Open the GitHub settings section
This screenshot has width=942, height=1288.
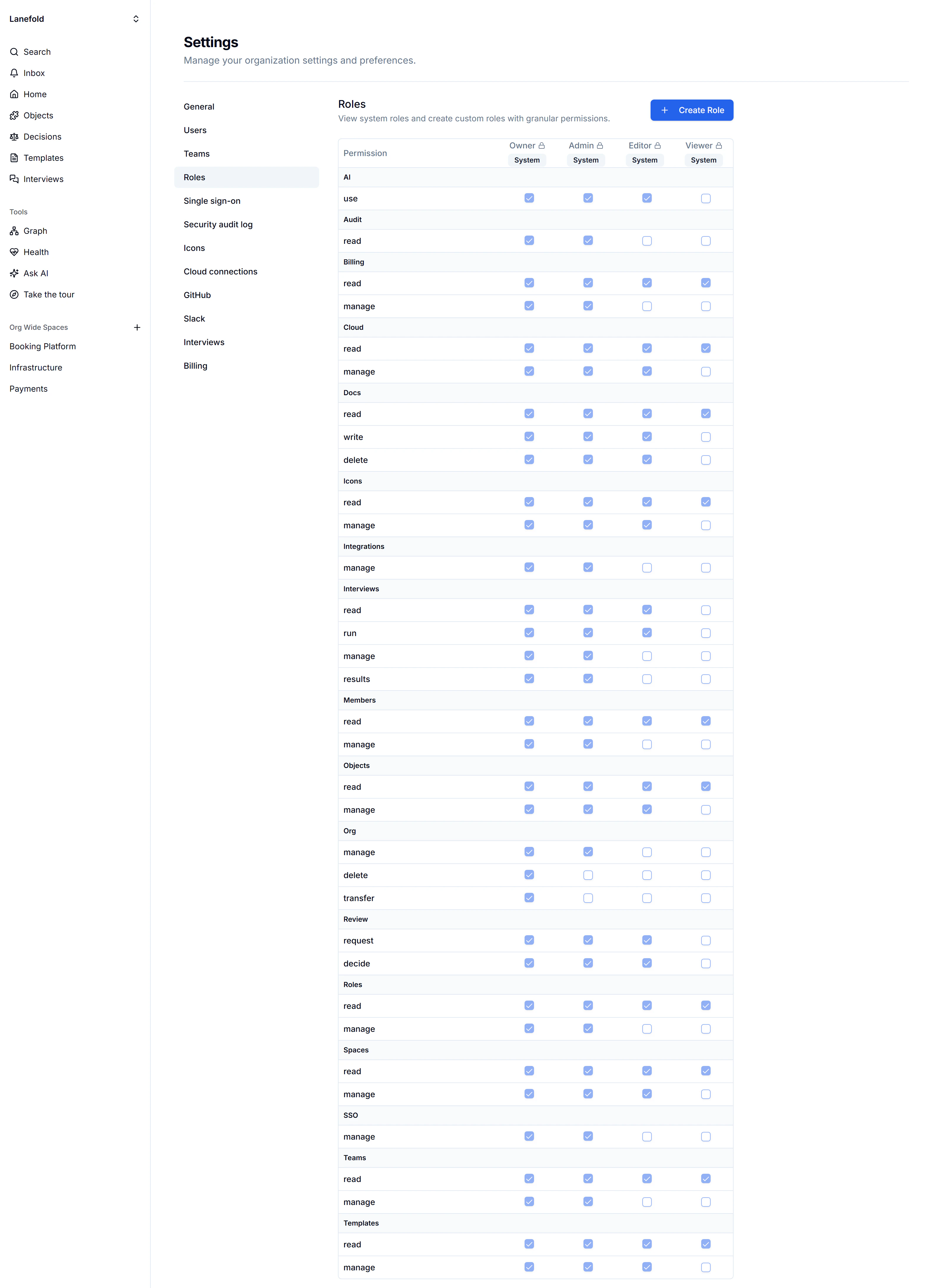(246, 295)
